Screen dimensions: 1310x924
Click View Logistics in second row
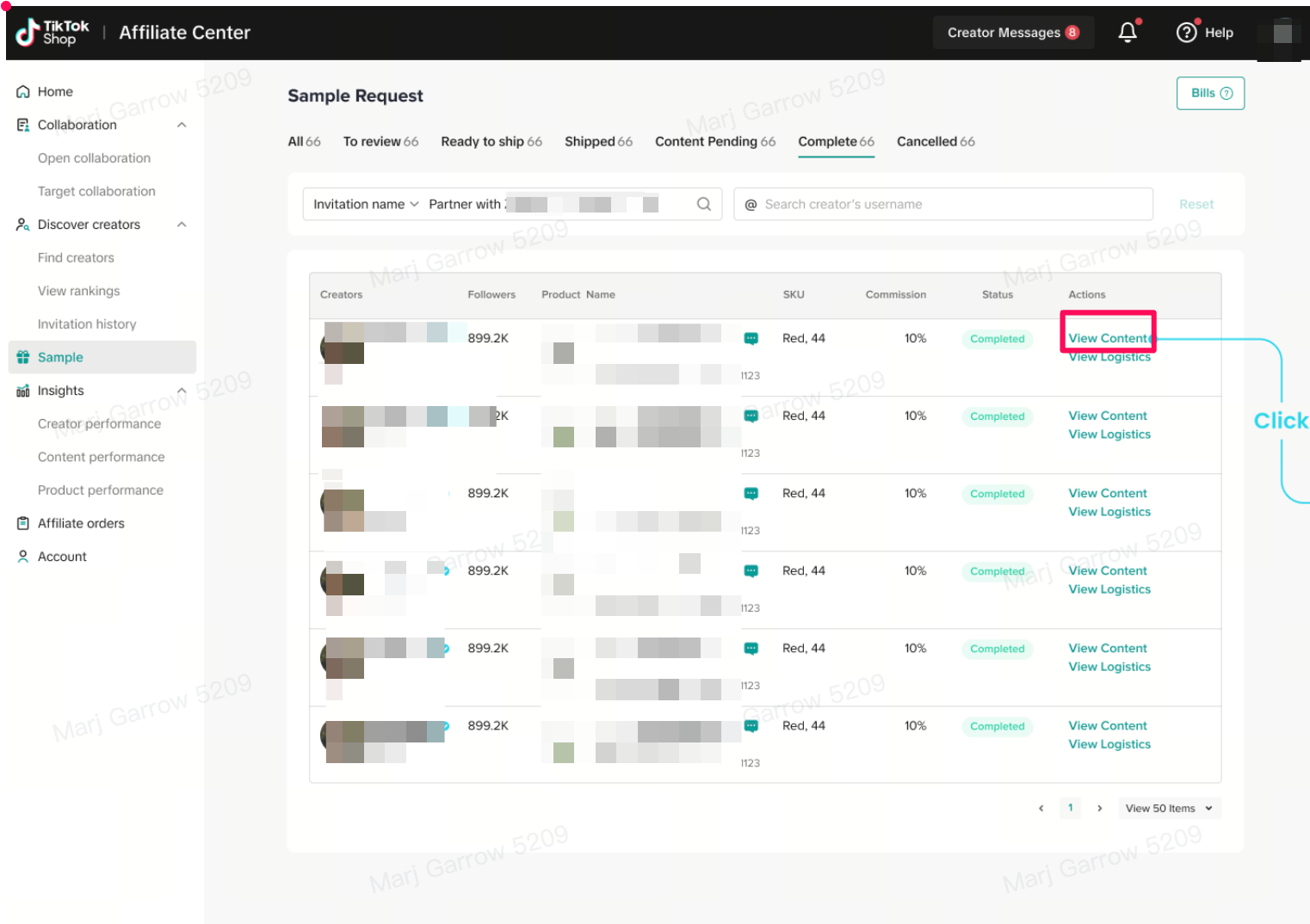point(1109,434)
